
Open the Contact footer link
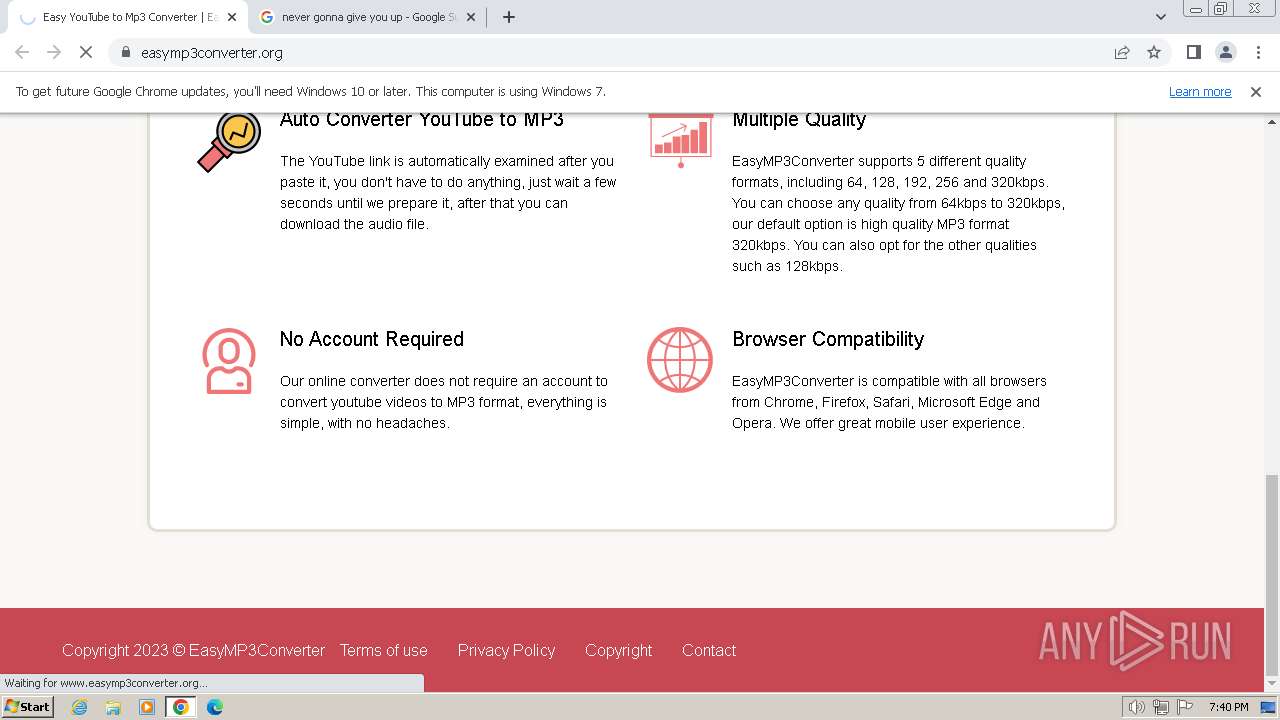click(709, 650)
